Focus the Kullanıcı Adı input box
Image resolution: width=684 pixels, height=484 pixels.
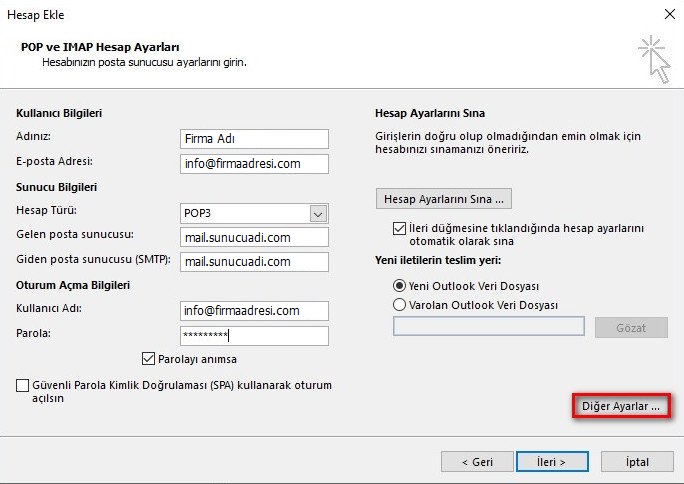pos(254,310)
